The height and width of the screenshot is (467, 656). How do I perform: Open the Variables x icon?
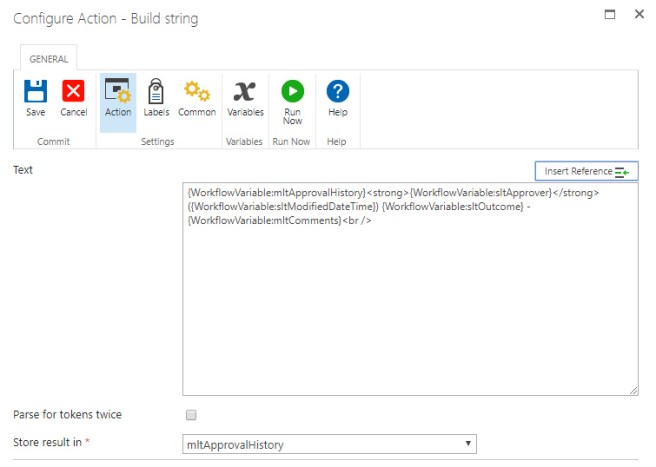tap(245, 91)
